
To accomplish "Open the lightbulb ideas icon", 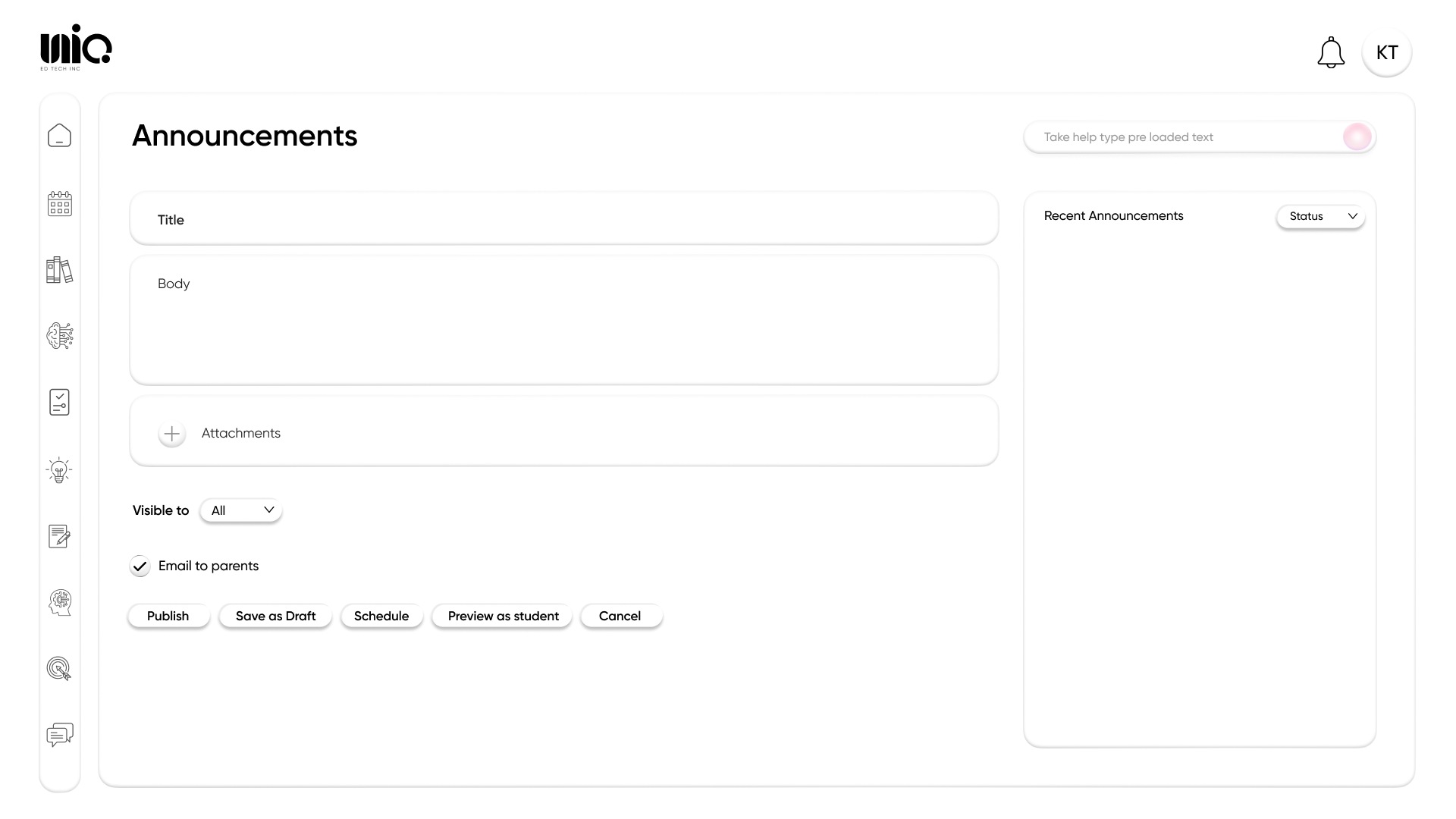I will (x=59, y=469).
